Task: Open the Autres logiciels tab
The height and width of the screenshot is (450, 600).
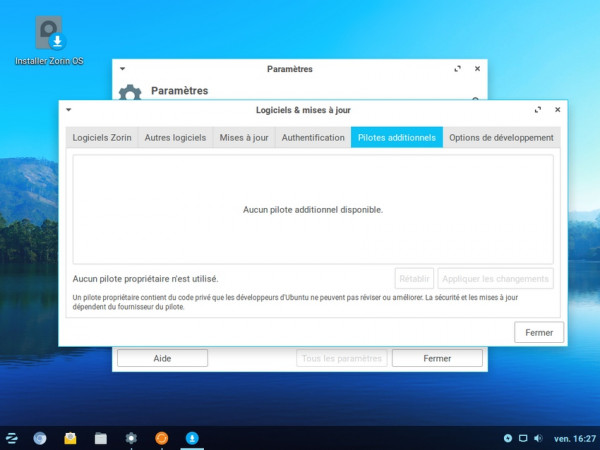Action: 175,138
